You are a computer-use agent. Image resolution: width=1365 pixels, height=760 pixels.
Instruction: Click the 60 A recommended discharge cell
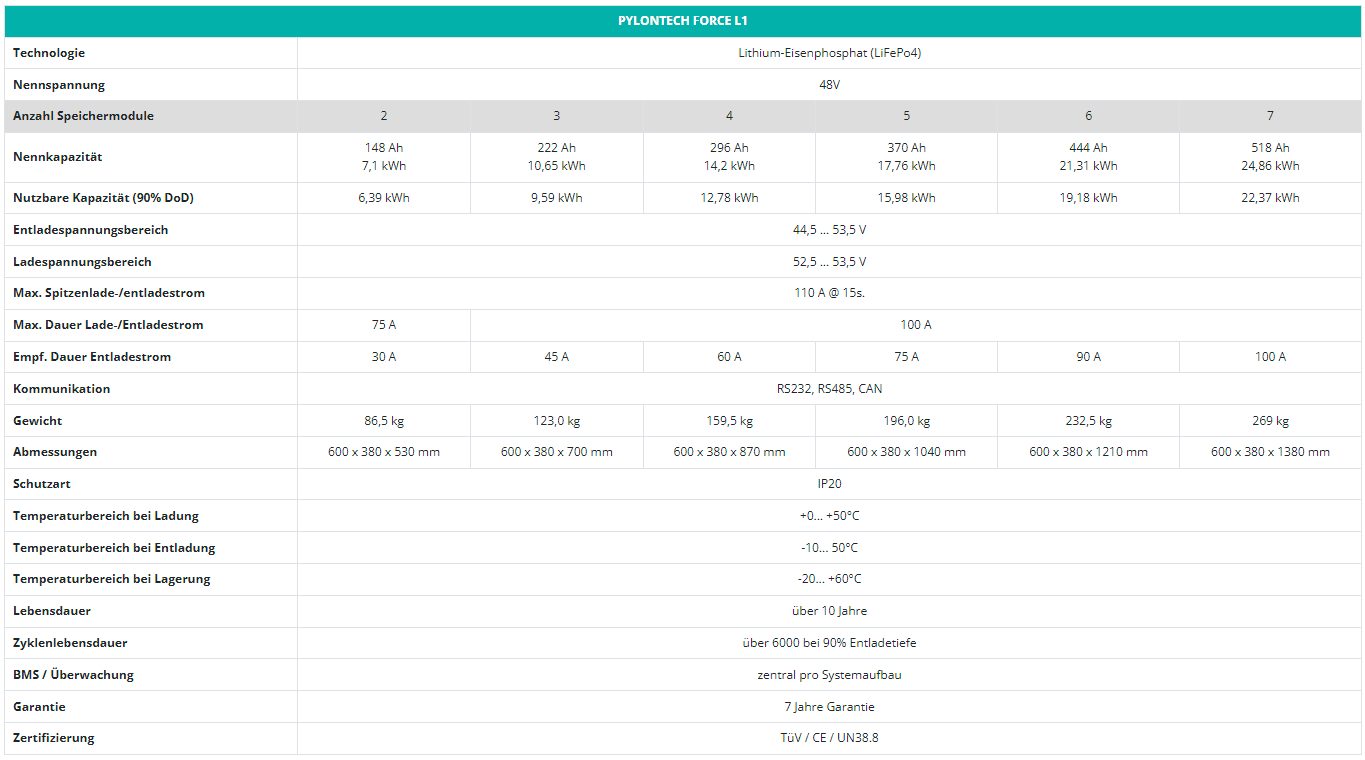[729, 357]
